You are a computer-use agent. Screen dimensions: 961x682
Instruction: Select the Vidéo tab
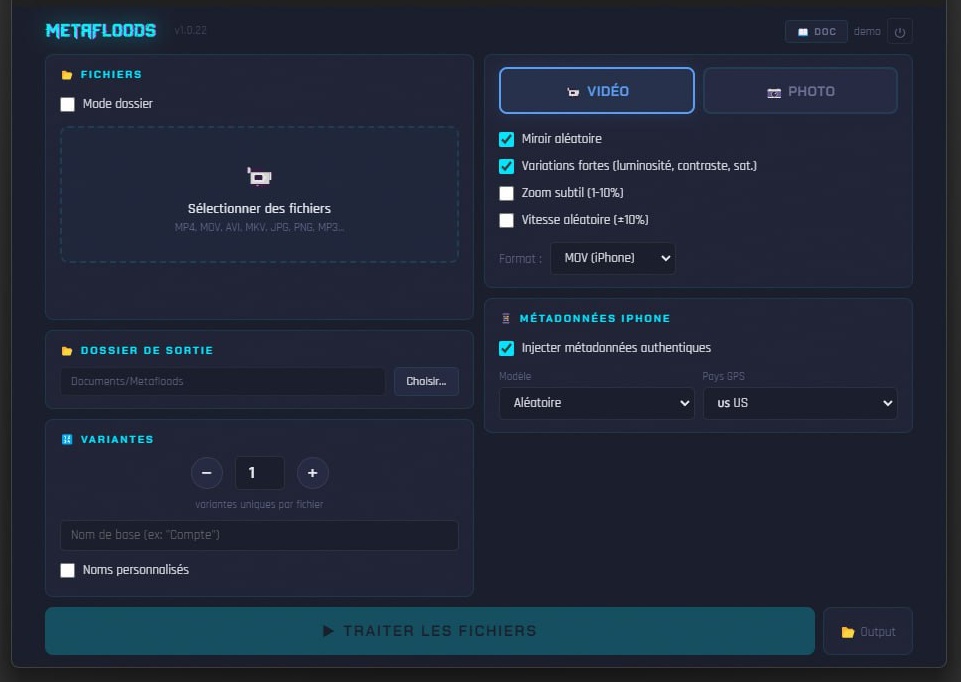[596, 90]
